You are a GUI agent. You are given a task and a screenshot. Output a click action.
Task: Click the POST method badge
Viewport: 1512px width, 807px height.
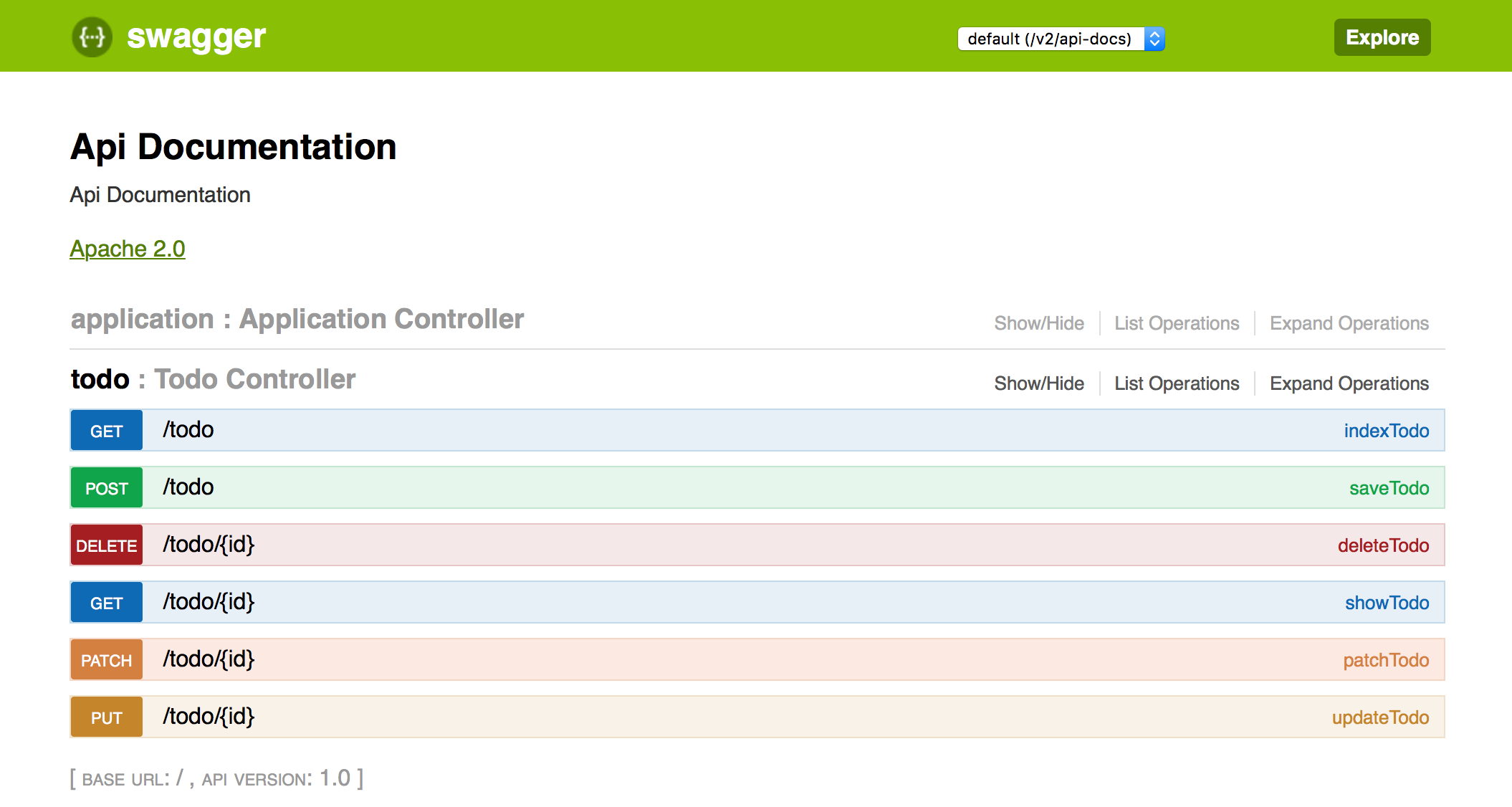click(x=107, y=488)
